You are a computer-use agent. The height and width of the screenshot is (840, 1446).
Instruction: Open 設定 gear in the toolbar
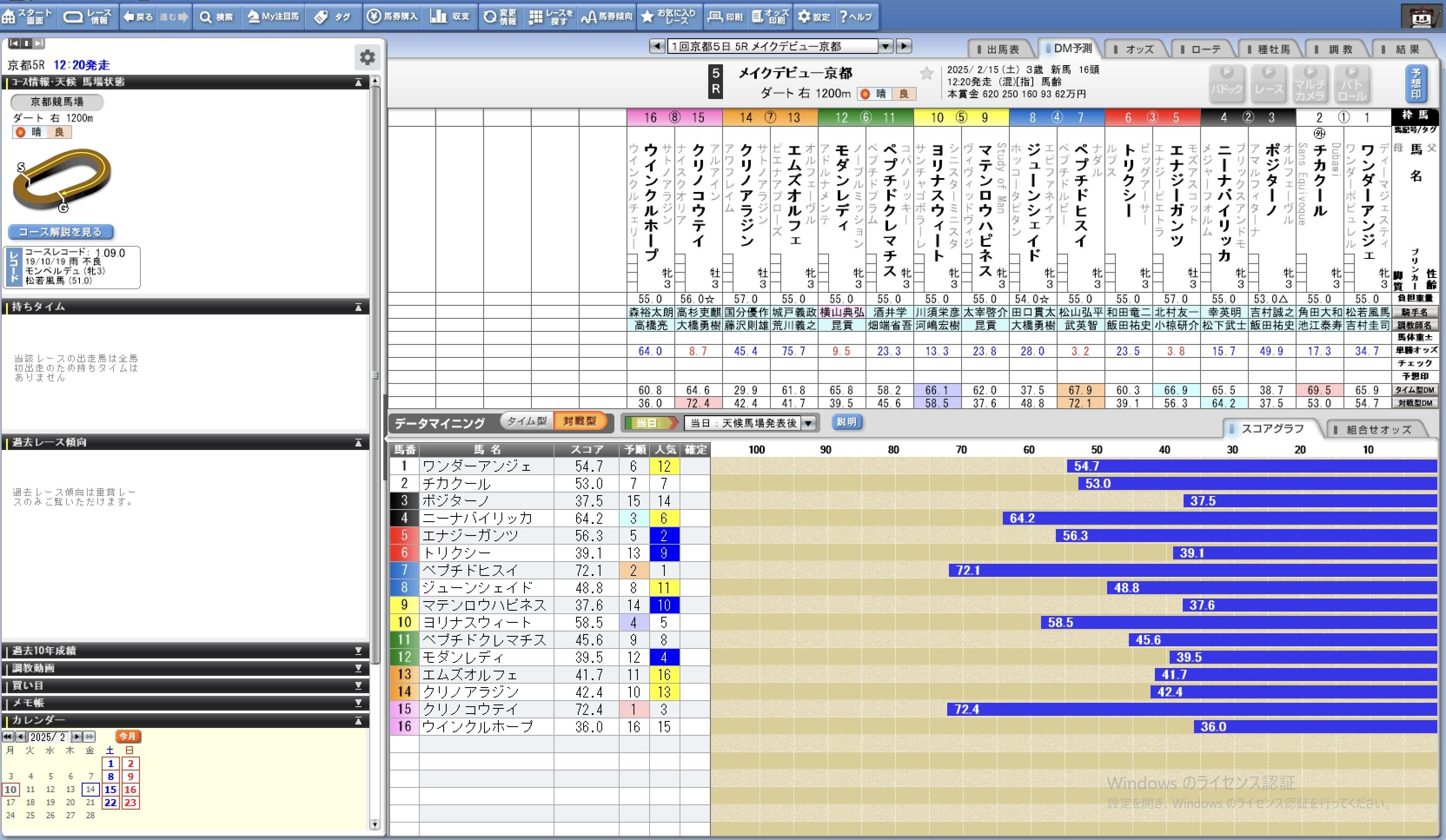(814, 17)
